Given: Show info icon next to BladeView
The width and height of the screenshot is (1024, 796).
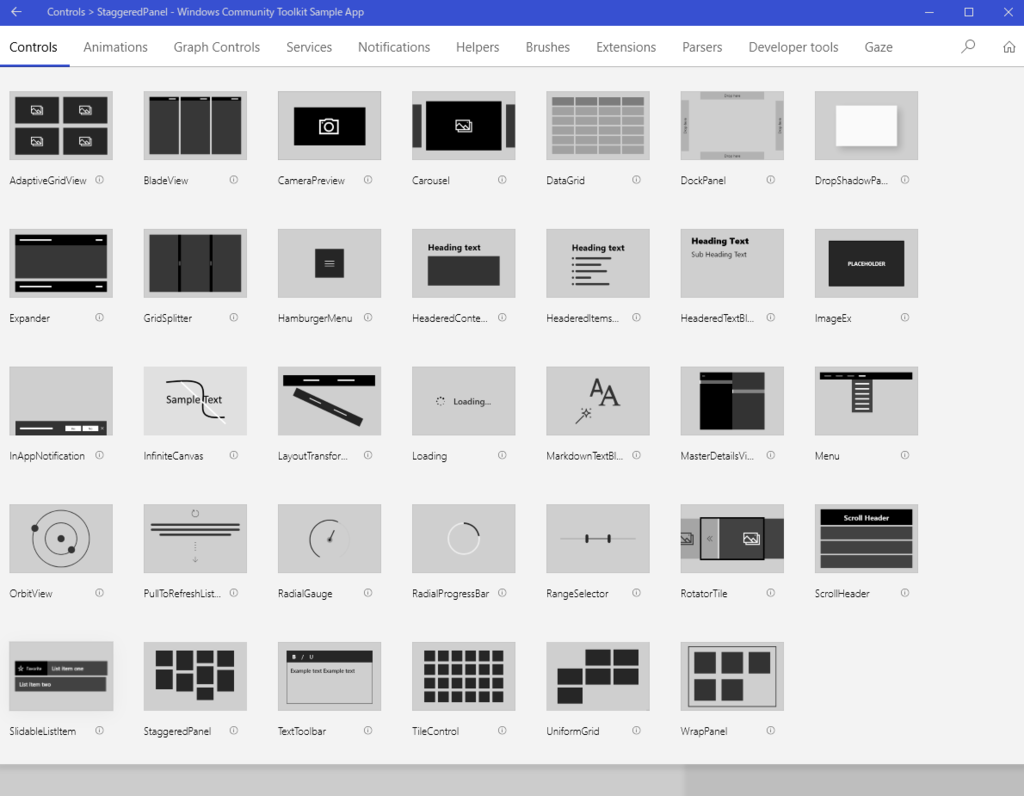Looking at the screenshot, I should click(234, 180).
